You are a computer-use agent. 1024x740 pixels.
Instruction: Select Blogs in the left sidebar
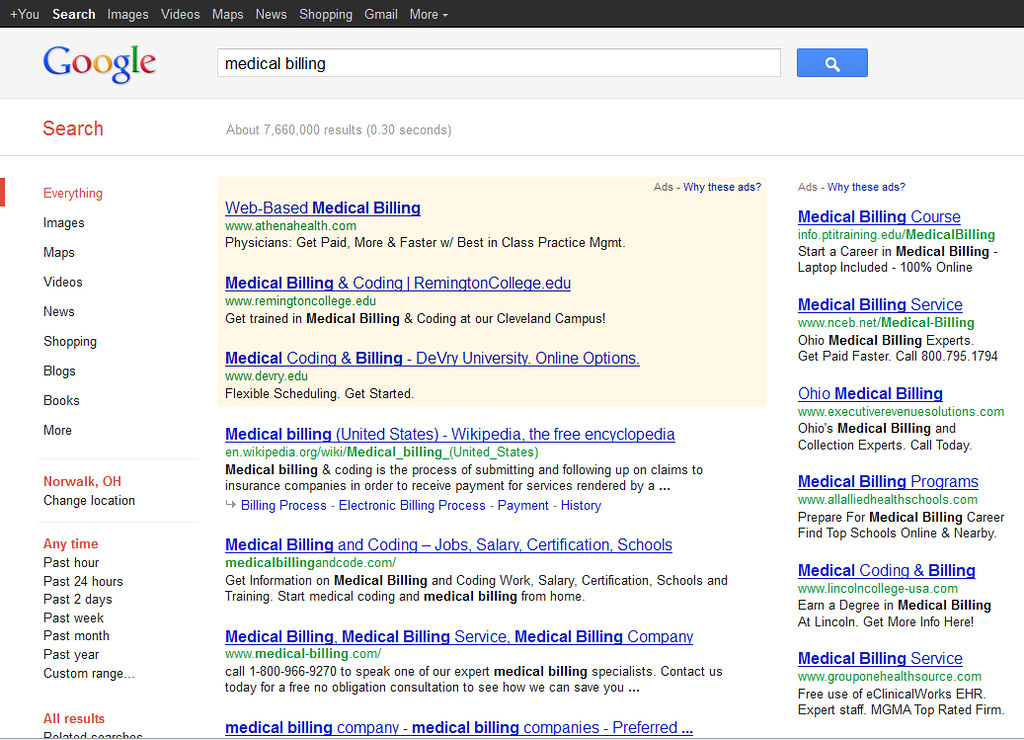[x=59, y=371]
